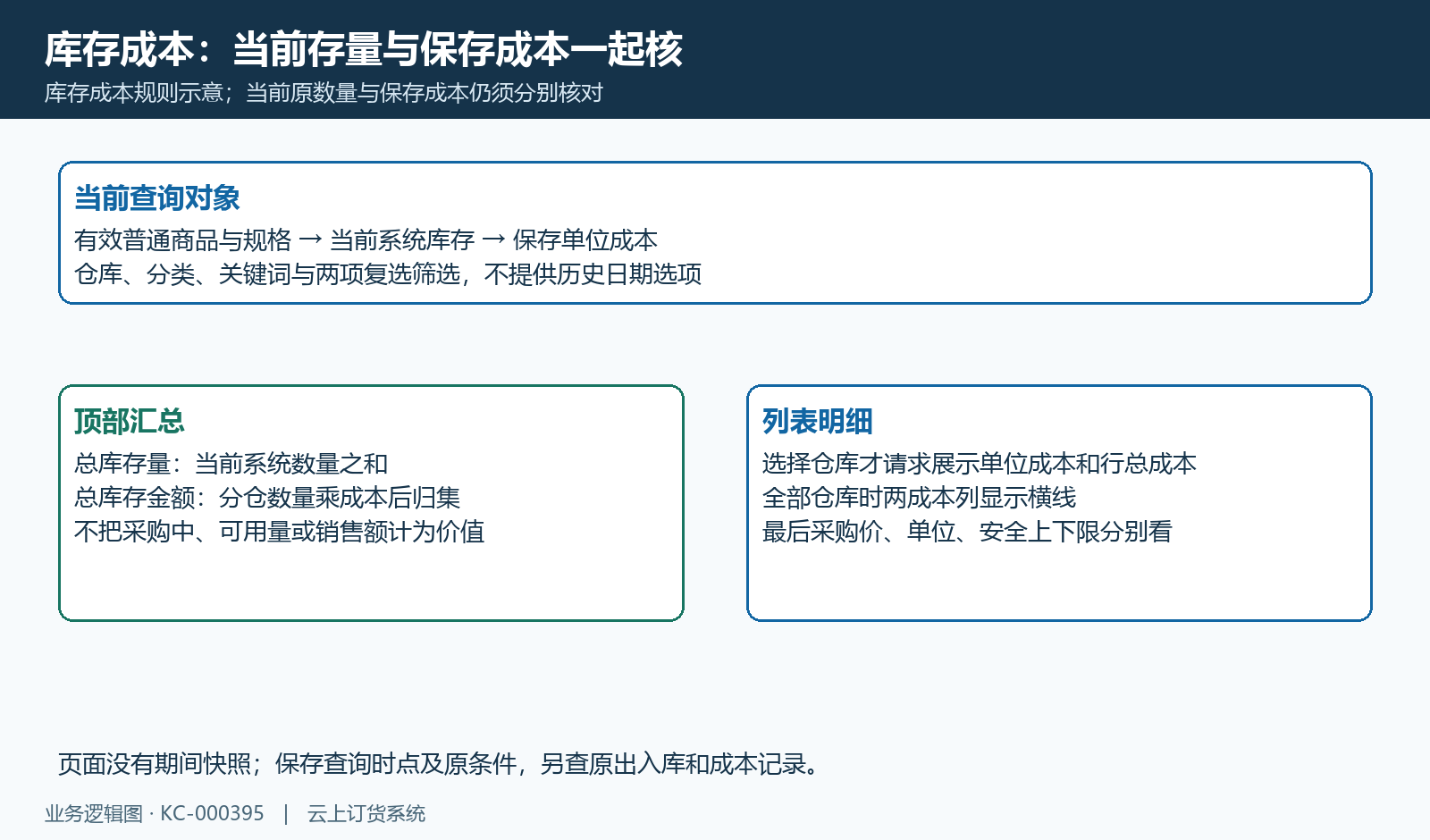Select the heading '当前查询对象'
The height and width of the screenshot is (840, 1430).
click(157, 197)
